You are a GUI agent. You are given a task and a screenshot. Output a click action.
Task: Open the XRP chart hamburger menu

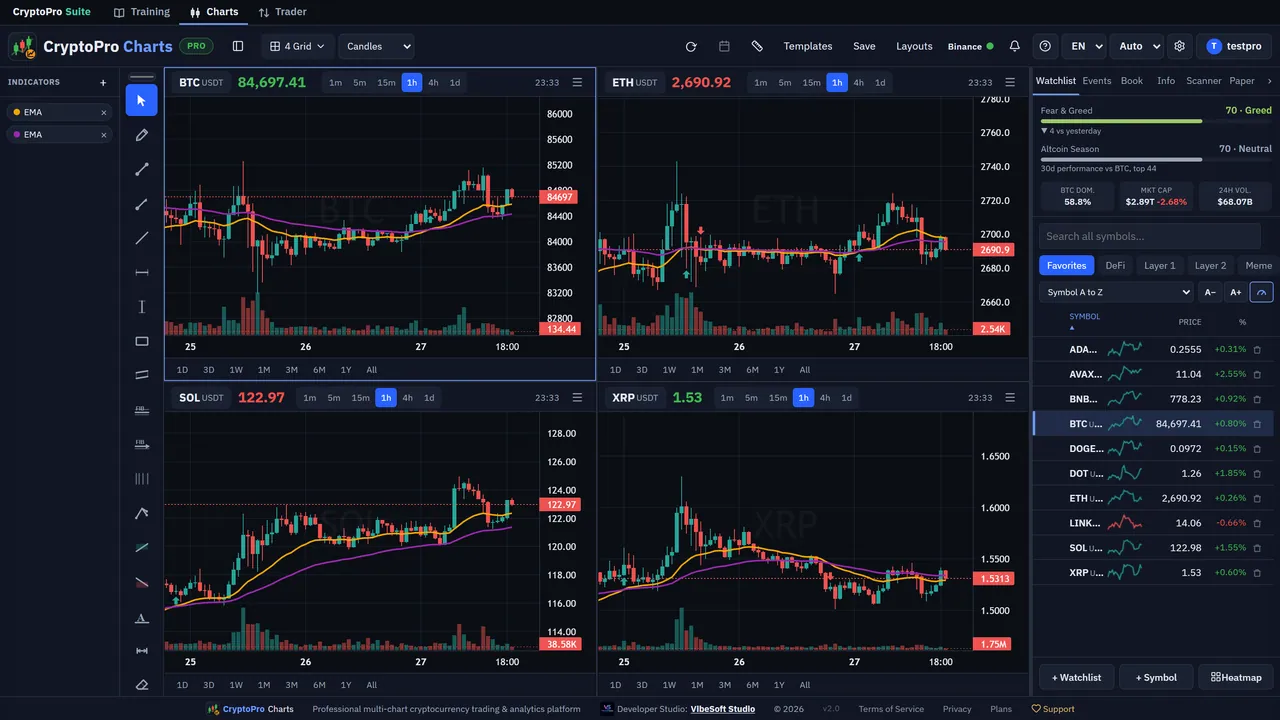tap(1010, 398)
